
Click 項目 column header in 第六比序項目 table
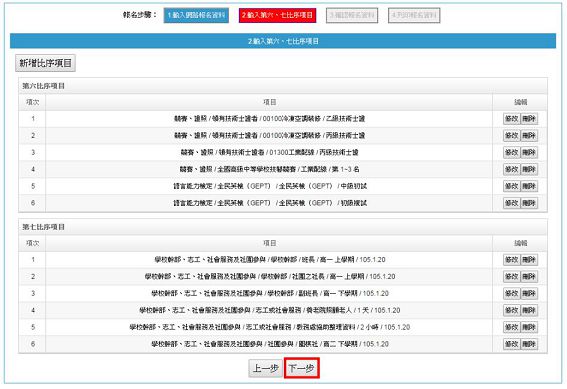(x=269, y=102)
